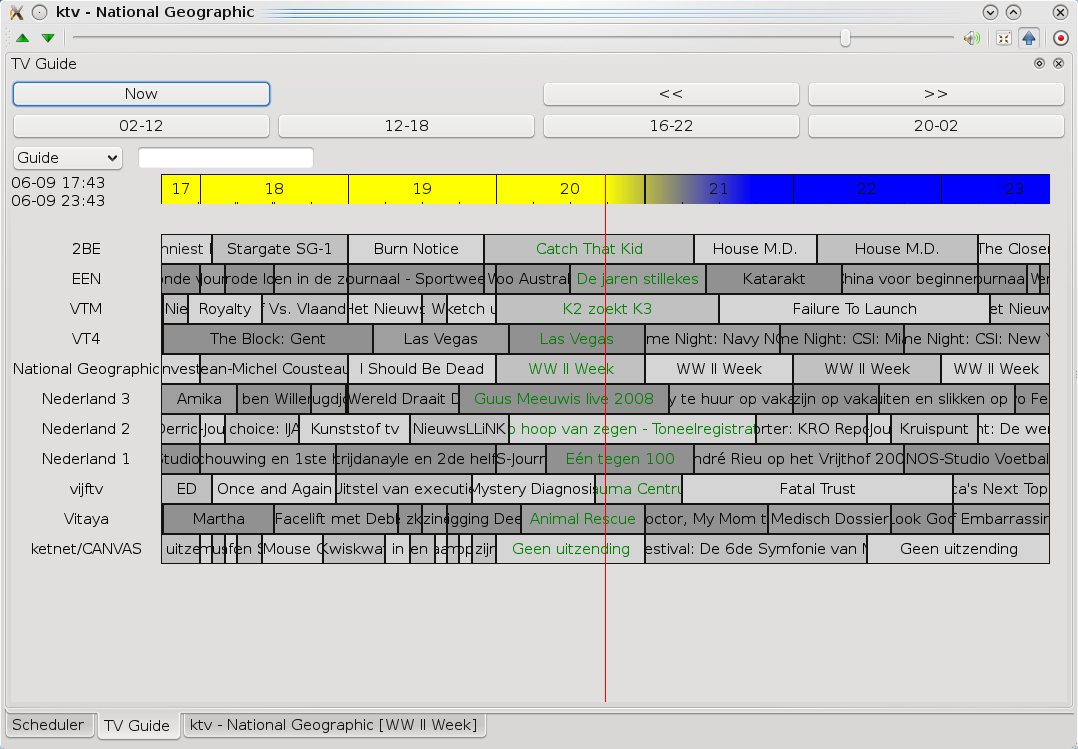Select K2 zoekt K3 on VTM

607,309
